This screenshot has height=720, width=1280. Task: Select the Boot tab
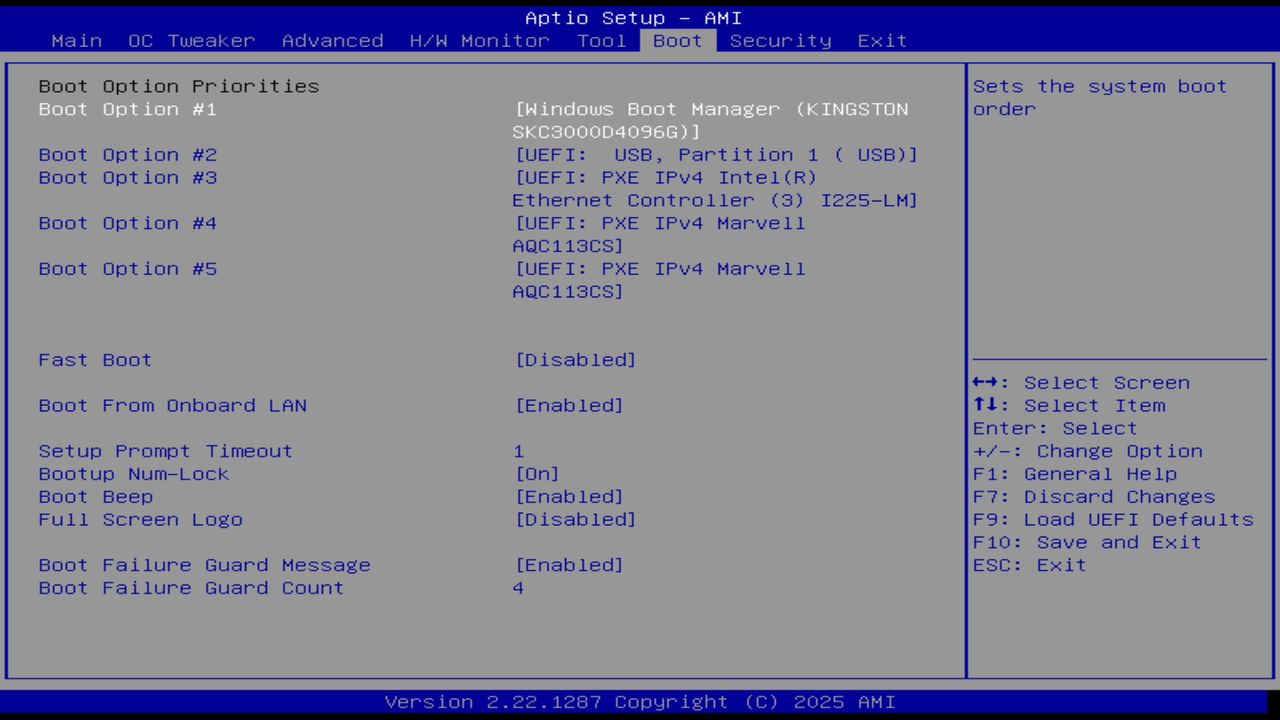[678, 41]
